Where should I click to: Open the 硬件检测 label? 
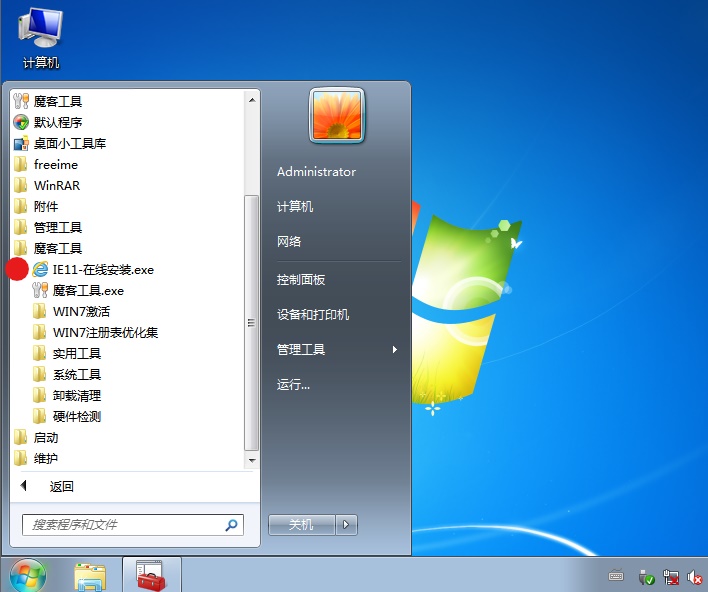tap(77, 416)
